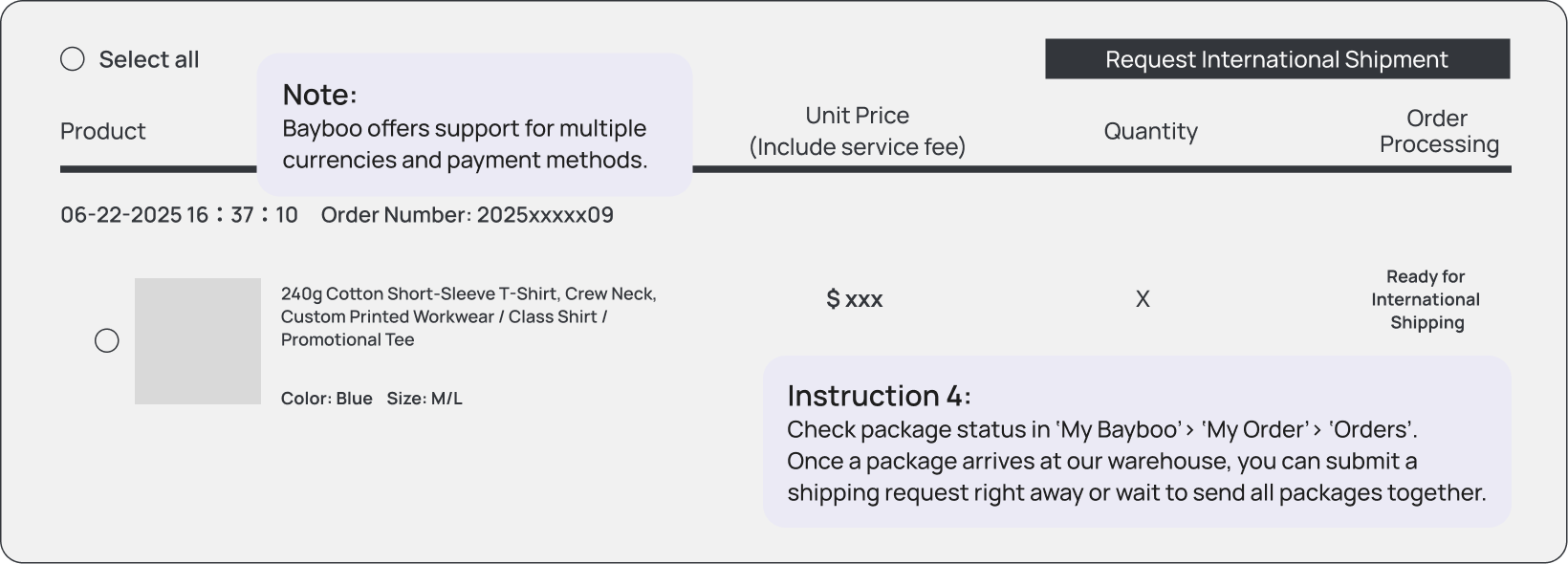The image size is (1568, 564).
Task: Click the Size: M/L attribute text
Action: pyautogui.click(x=425, y=399)
